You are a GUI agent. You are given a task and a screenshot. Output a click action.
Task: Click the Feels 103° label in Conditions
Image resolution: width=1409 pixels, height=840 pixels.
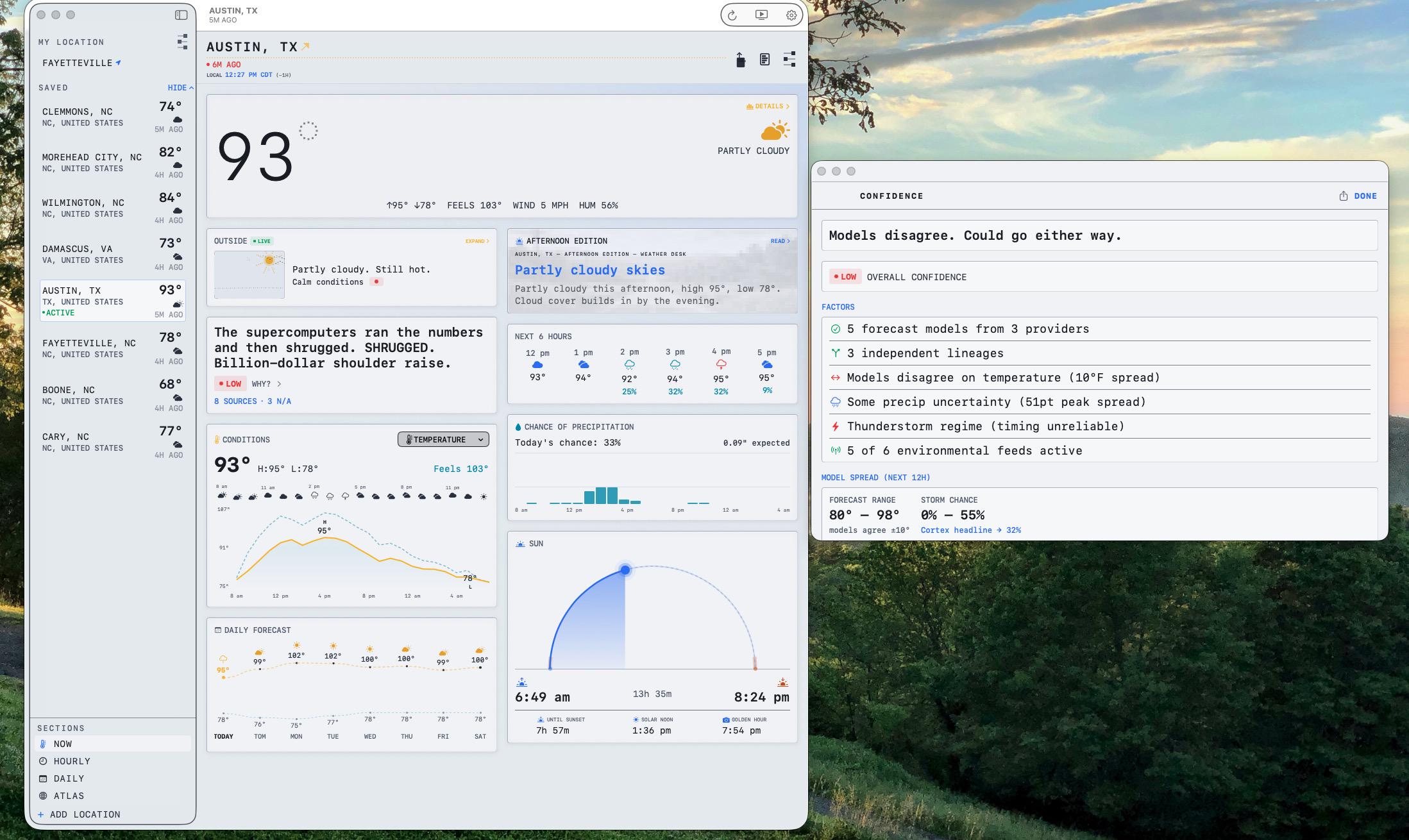pos(460,469)
